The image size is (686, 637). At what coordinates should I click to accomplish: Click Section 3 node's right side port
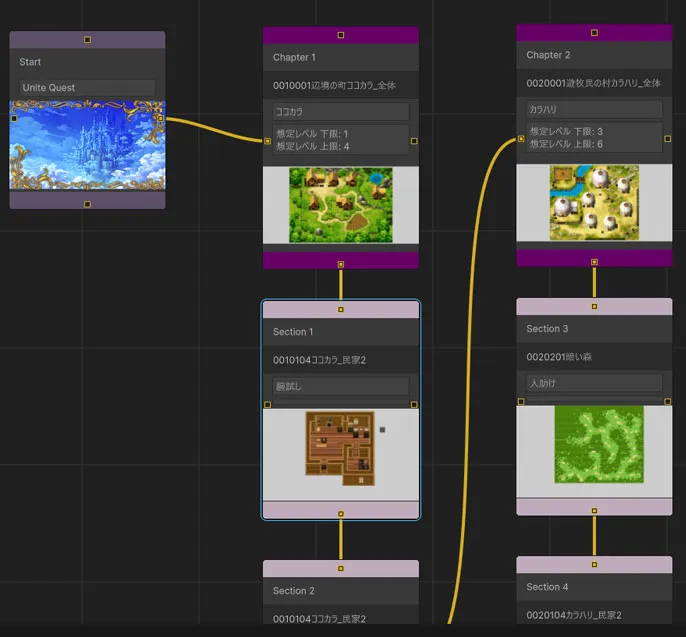[668, 404]
